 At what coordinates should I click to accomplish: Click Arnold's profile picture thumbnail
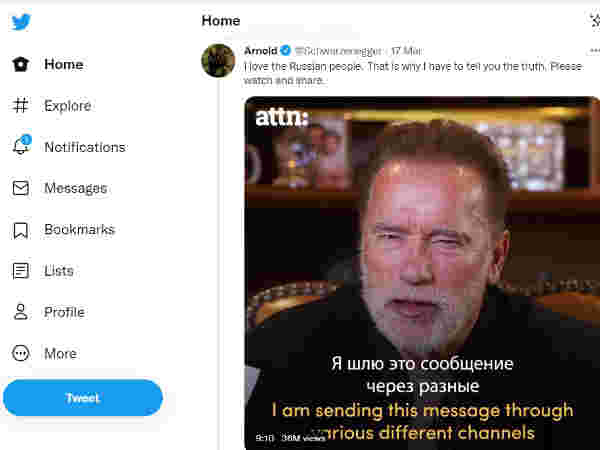(218, 61)
